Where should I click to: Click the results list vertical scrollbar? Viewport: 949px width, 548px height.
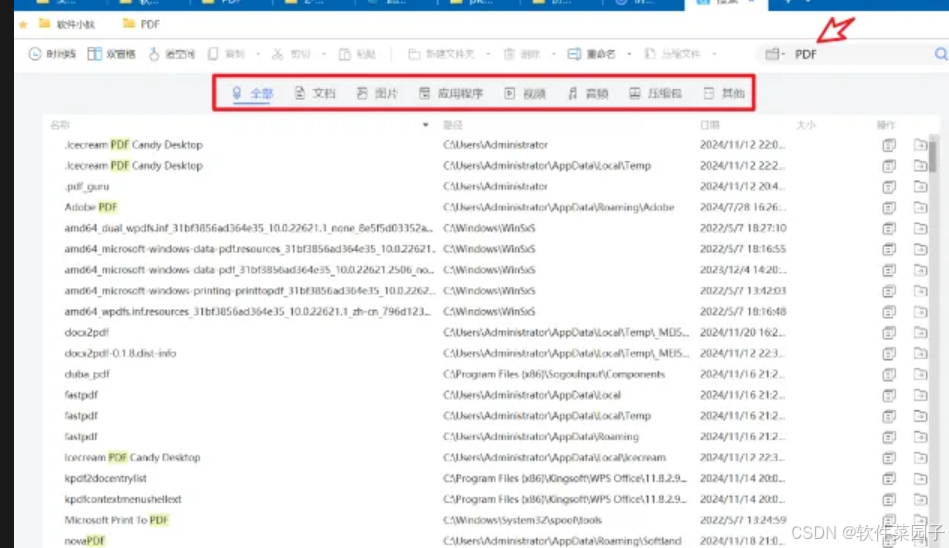[x=933, y=155]
